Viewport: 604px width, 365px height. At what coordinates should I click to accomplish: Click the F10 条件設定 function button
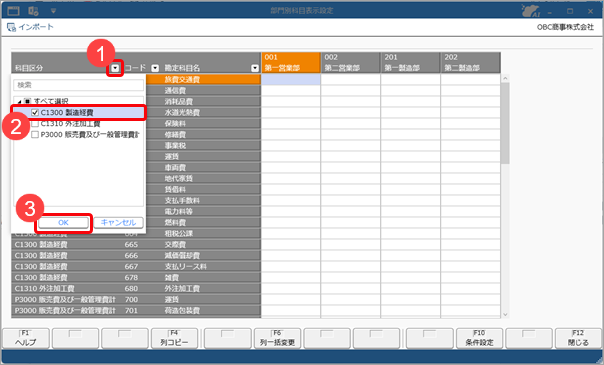(x=479, y=338)
